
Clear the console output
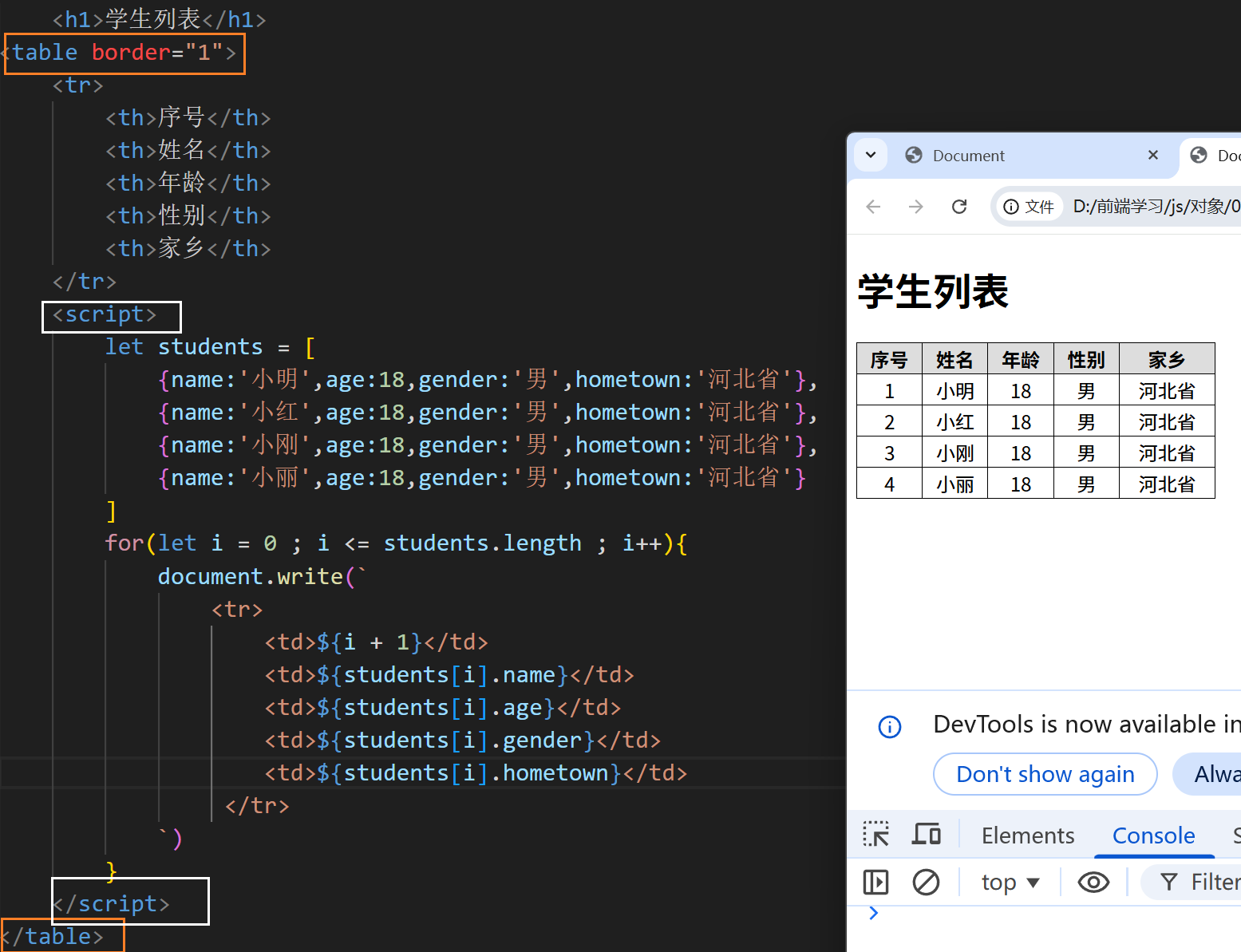(x=926, y=882)
